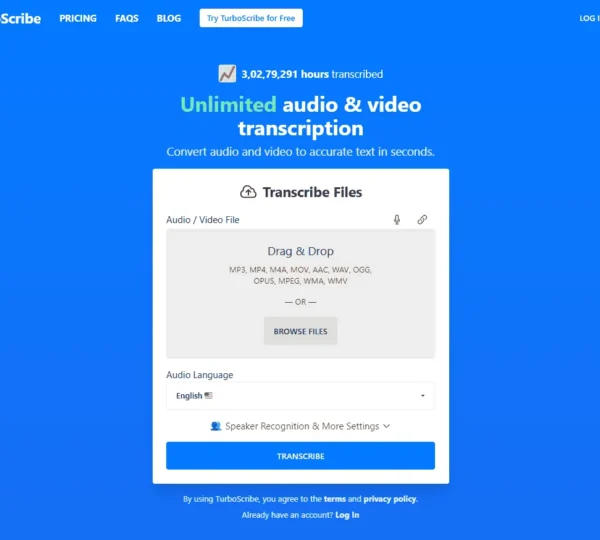The image size is (600, 540).
Task: Expand Speaker Recognition & More Settings
Action: (300, 426)
